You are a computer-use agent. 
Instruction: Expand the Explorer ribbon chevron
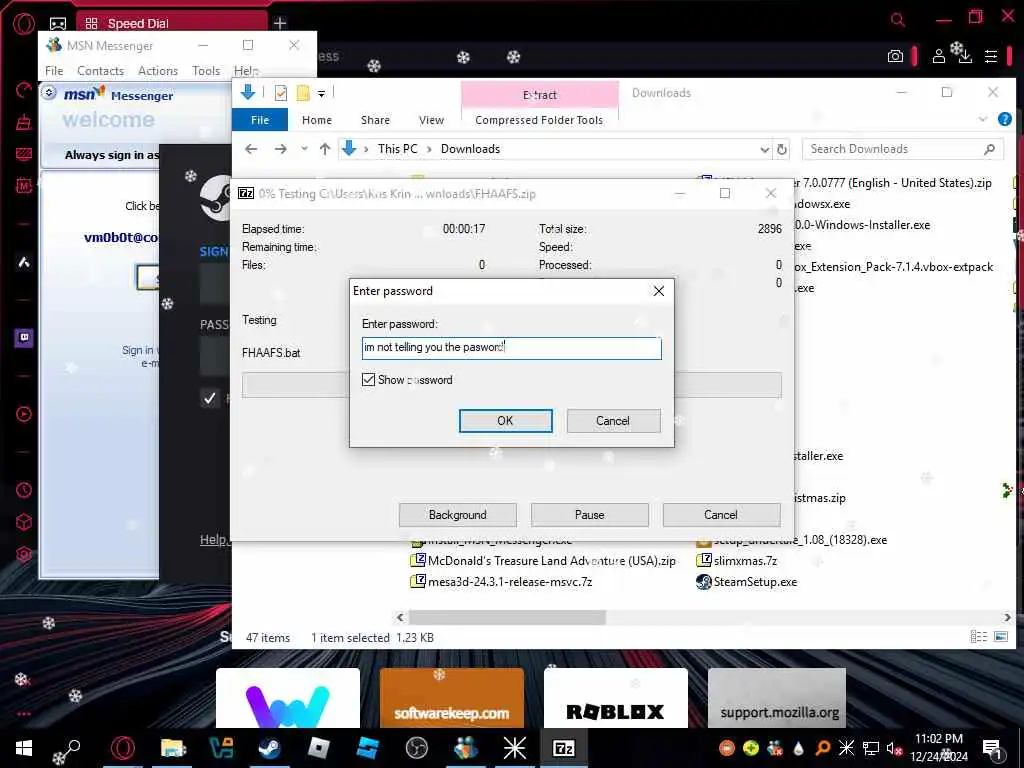(x=983, y=120)
